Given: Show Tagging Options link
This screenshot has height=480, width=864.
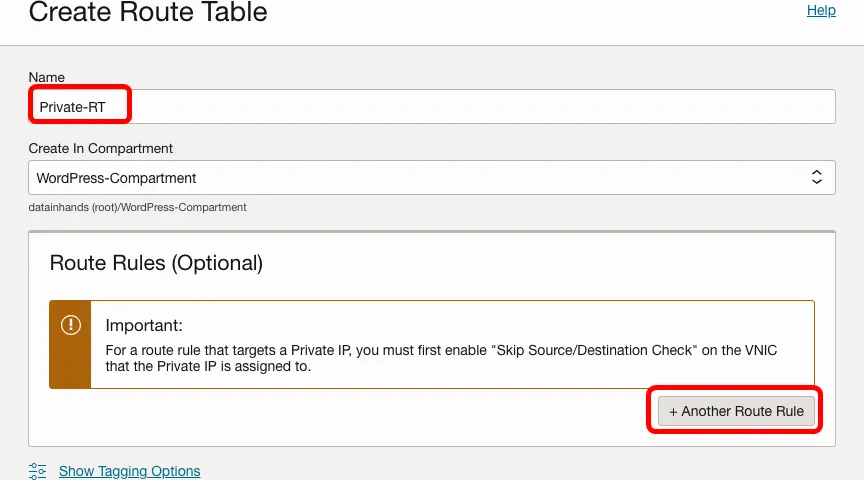Looking at the screenshot, I should 129,471.
